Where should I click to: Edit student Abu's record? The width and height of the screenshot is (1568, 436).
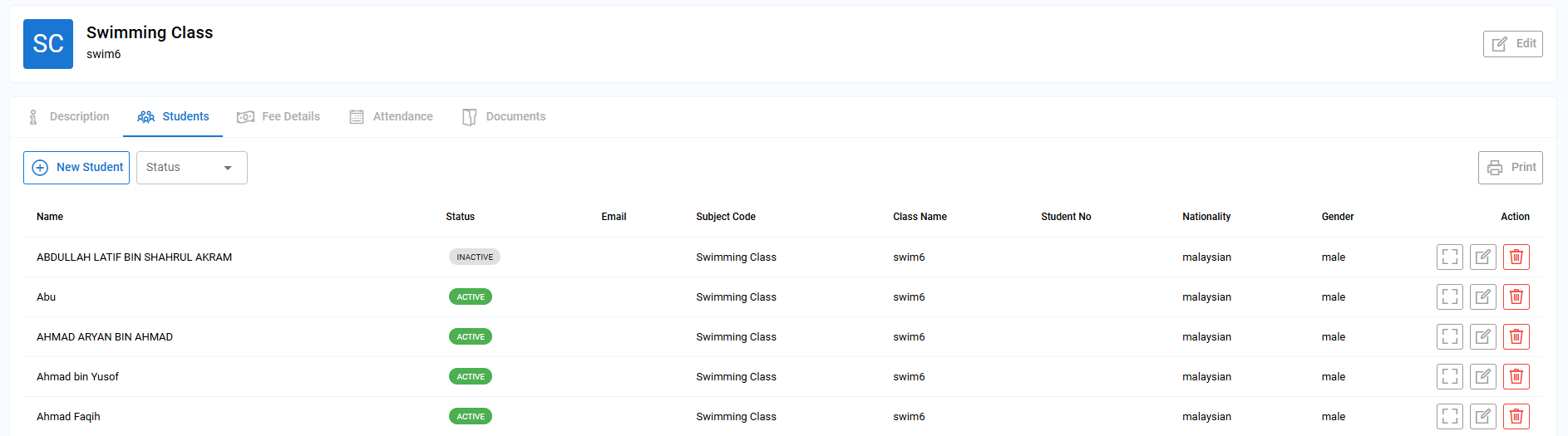point(1482,296)
